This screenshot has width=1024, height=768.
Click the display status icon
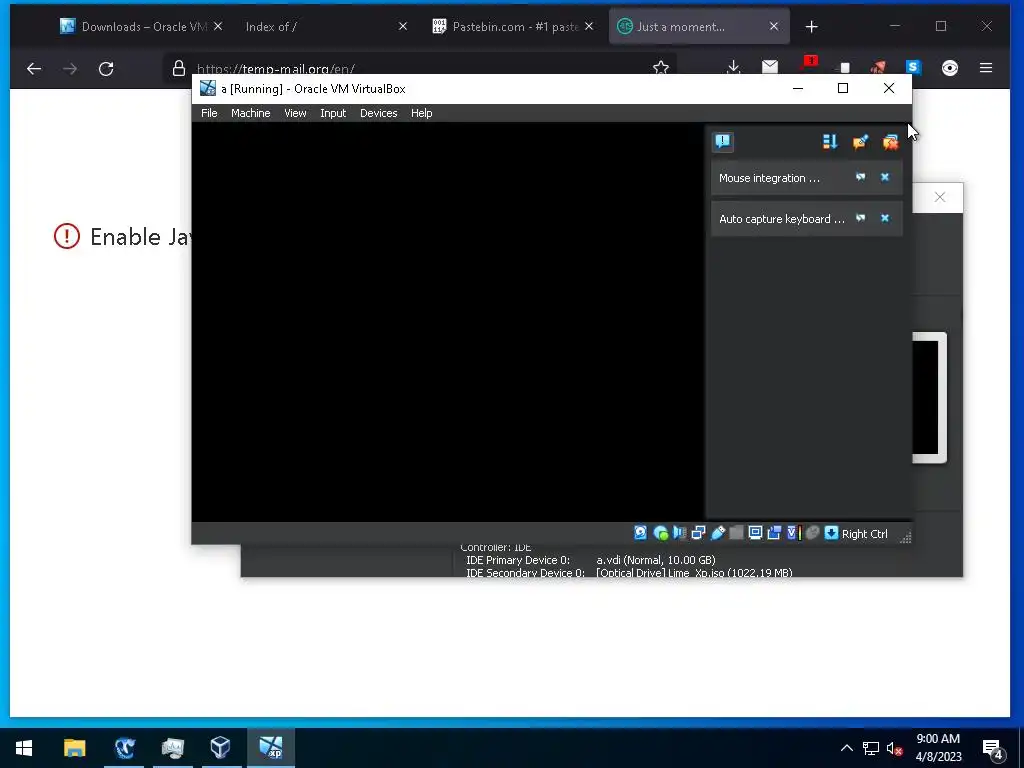point(755,533)
